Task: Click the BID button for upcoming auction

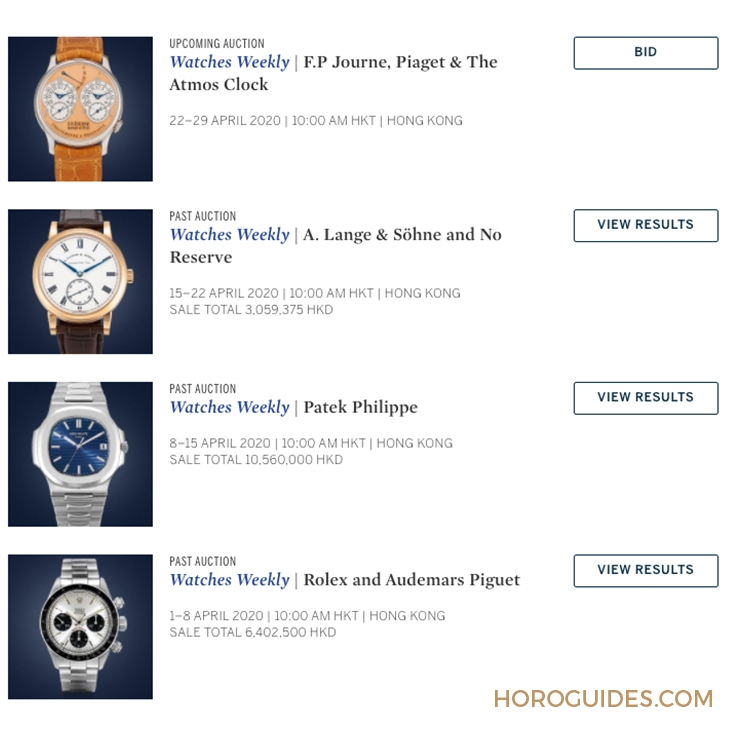Action: pos(645,53)
